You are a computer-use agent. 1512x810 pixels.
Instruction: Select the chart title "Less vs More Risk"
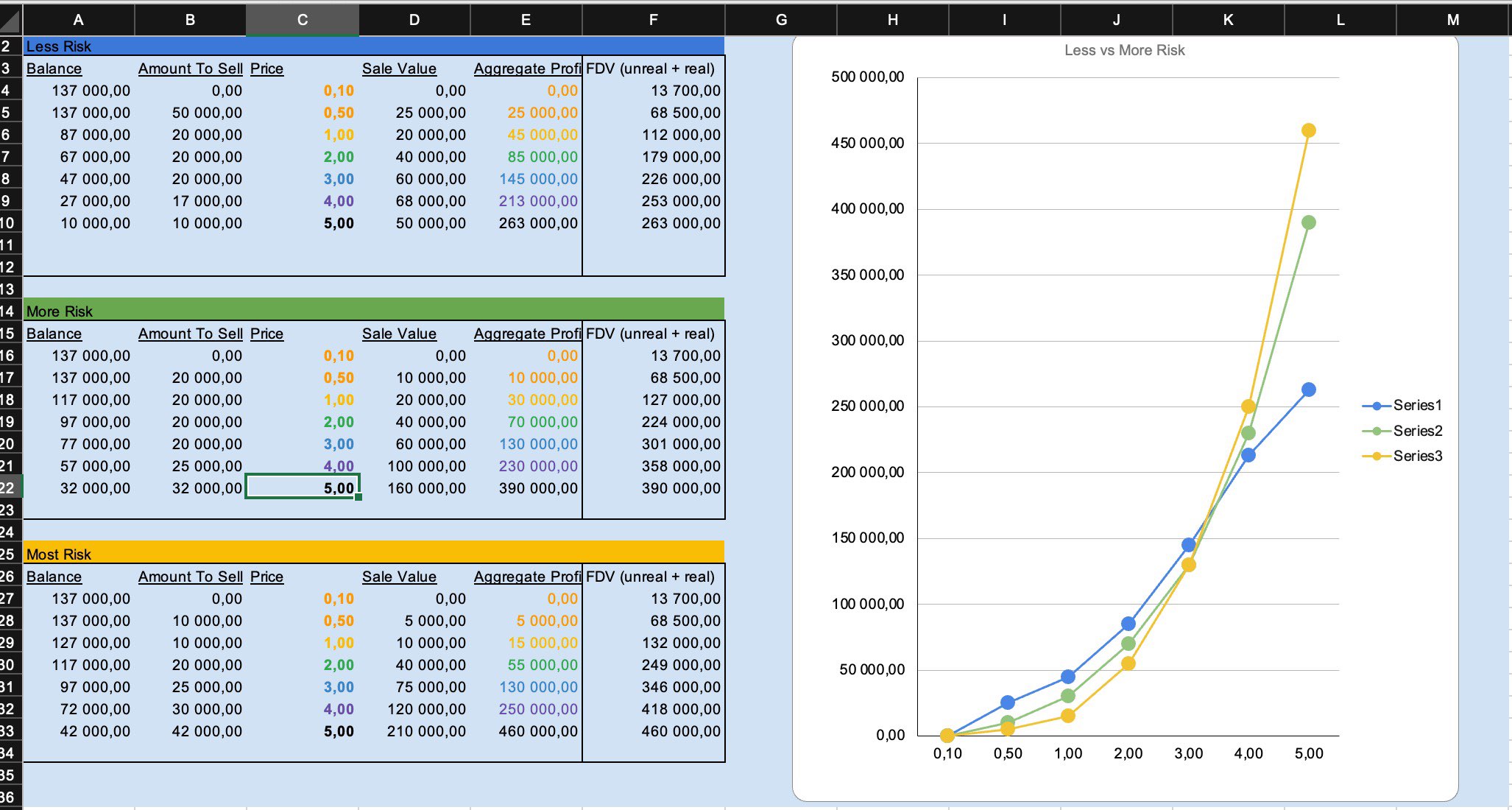click(x=1124, y=50)
